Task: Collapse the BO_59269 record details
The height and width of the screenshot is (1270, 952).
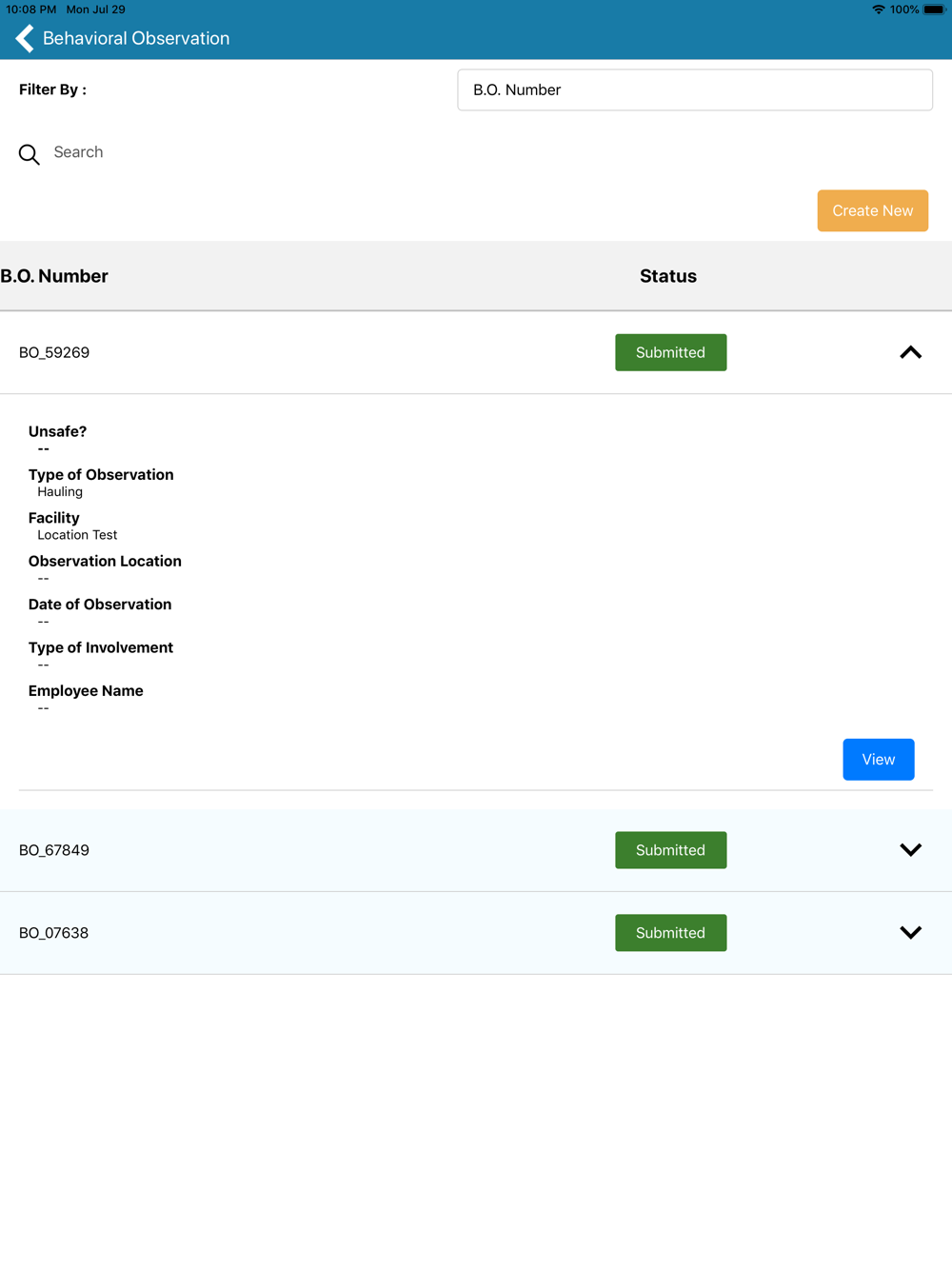Action: (x=910, y=352)
